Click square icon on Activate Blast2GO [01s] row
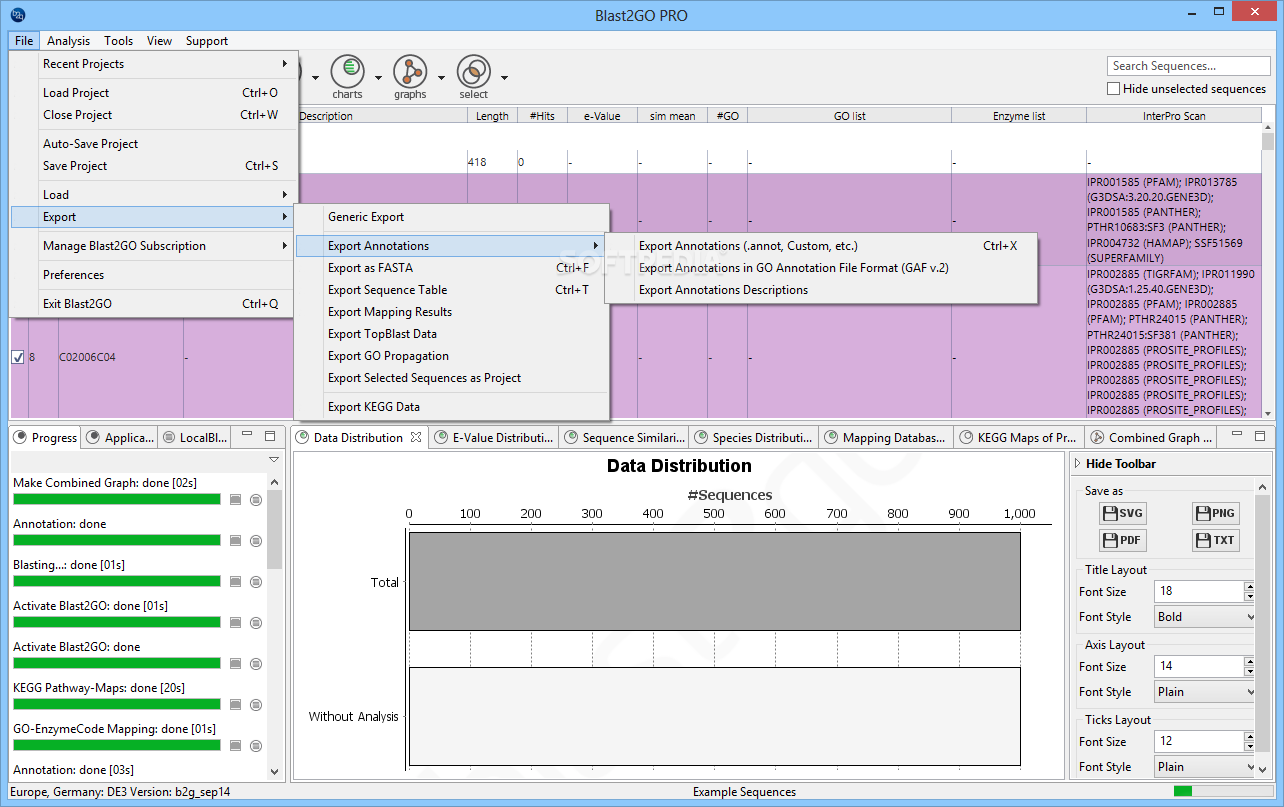Viewport: 1284px width, 807px height. (235, 622)
